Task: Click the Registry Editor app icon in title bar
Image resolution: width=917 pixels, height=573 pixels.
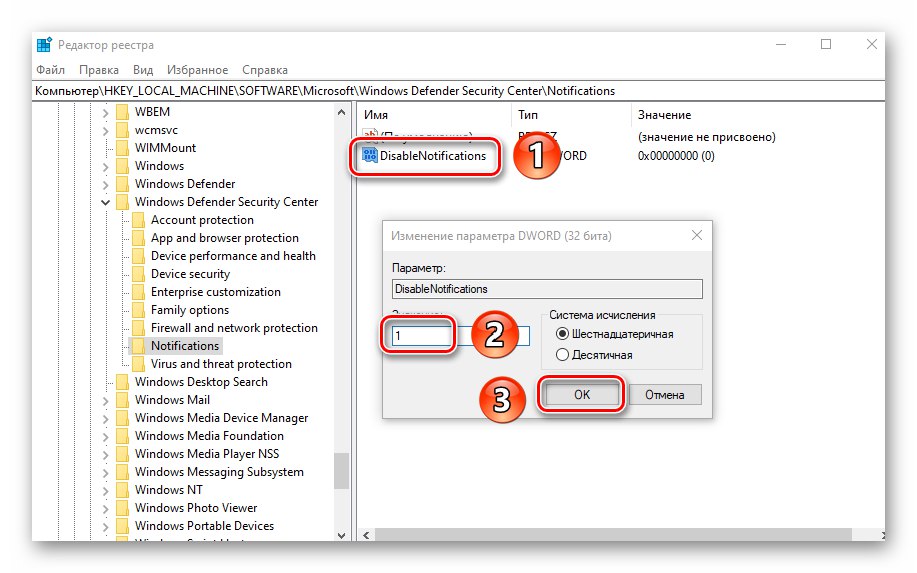Action: 44,45
